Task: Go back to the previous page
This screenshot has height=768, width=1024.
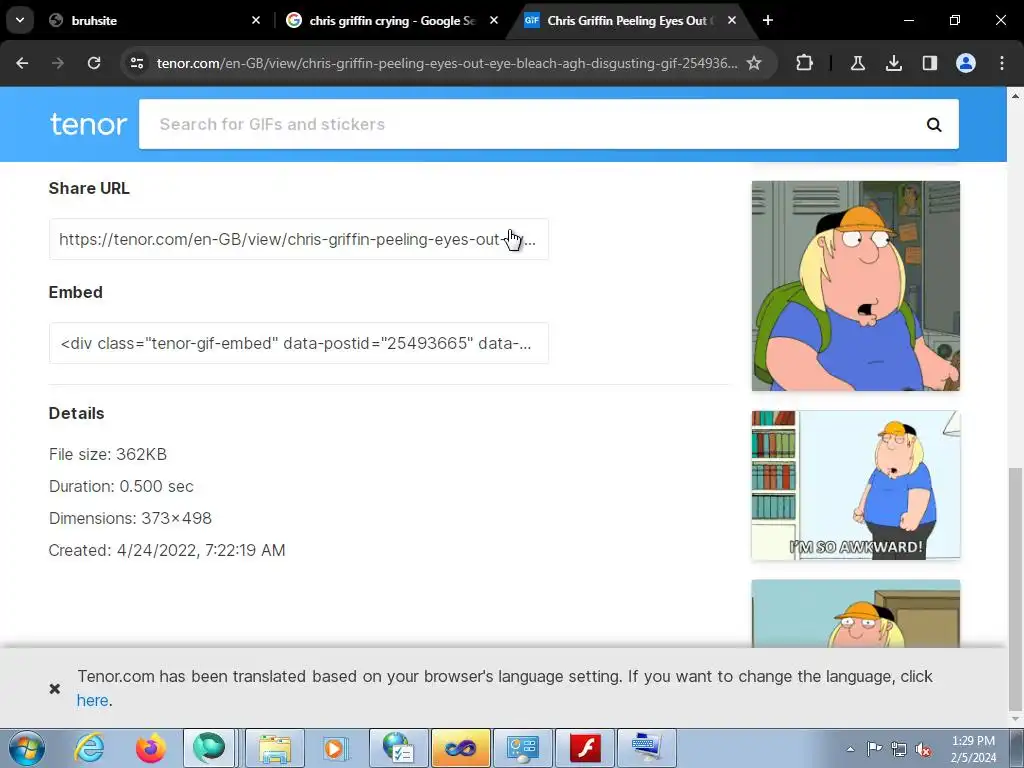Action: (22, 63)
